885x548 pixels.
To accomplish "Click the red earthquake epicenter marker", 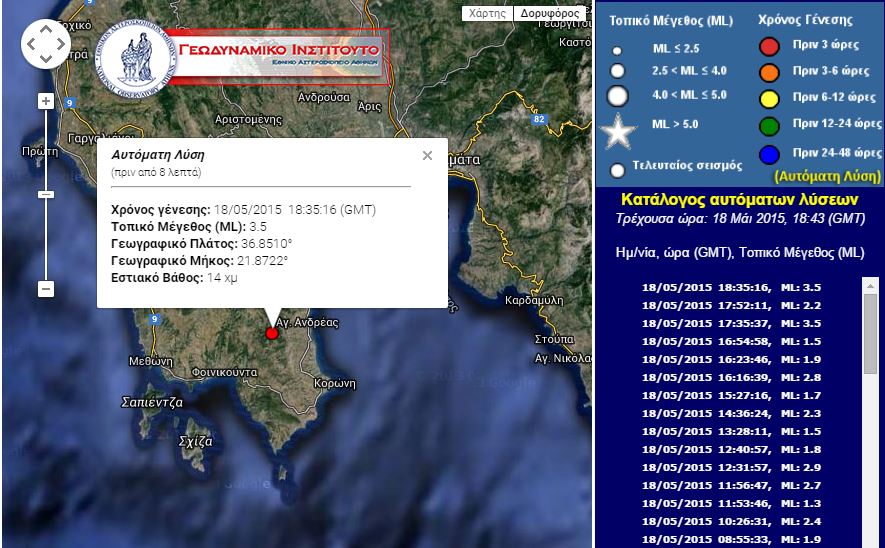I will coord(272,333).
